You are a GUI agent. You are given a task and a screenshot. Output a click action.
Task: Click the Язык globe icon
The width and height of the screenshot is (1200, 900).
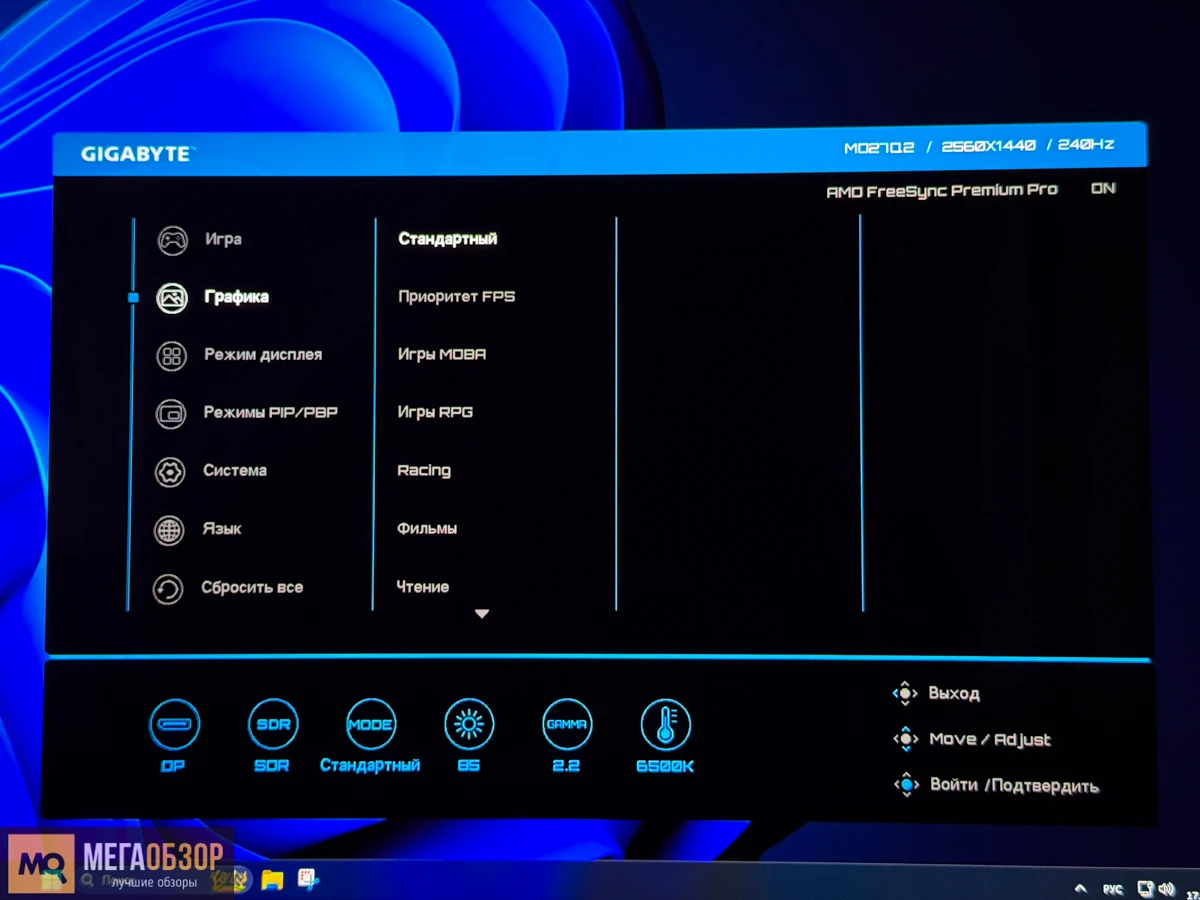(x=169, y=530)
